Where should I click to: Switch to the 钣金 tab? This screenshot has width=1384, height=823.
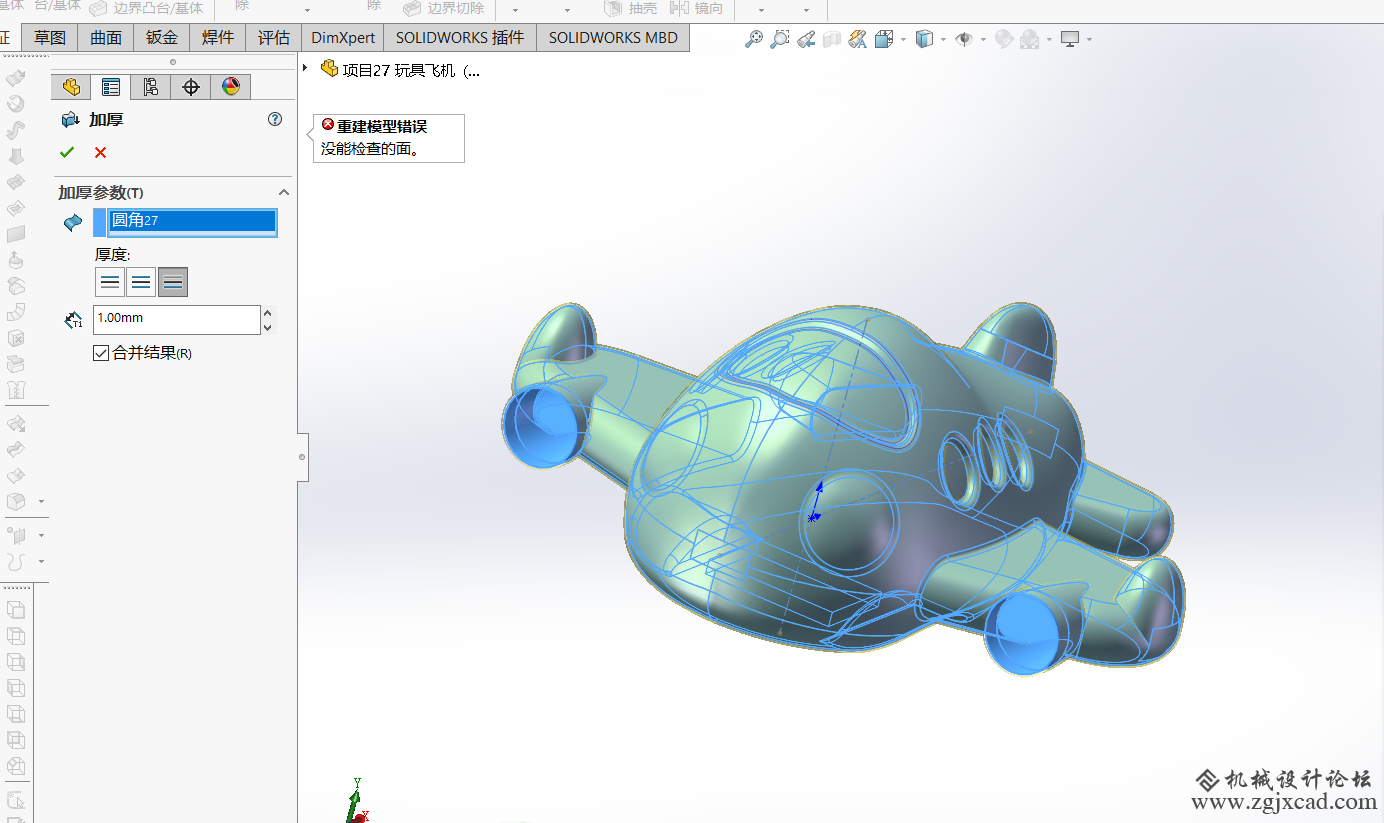point(162,38)
